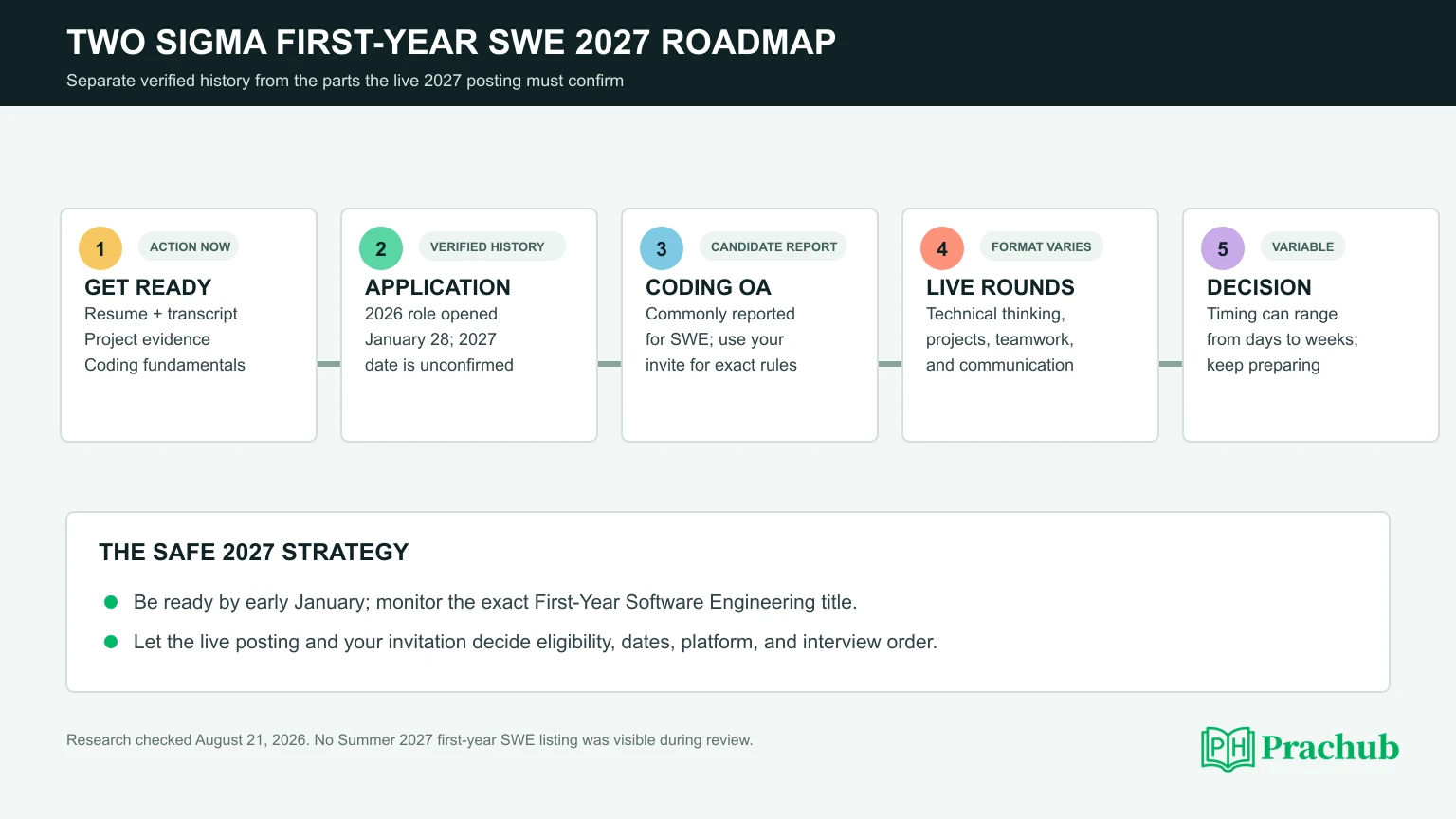Screen dimensions: 1456x819
Task: Click the green dot before 'Let the live posting'
Action: tap(111, 642)
